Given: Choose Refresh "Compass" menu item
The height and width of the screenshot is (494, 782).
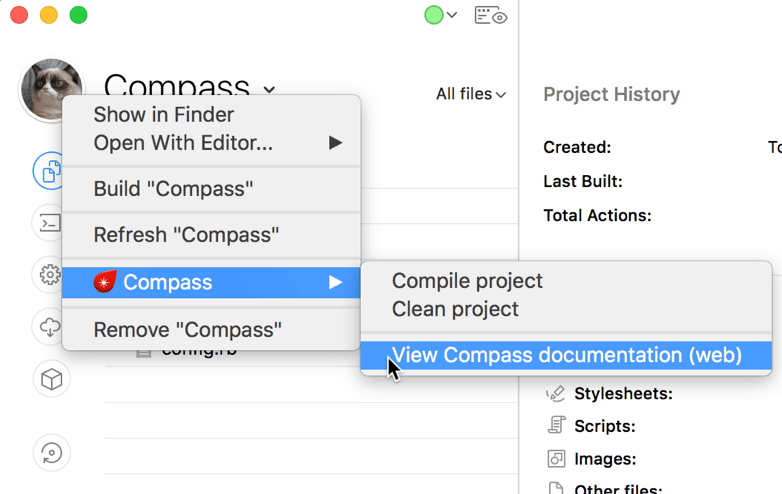Looking at the screenshot, I should pos(211,235).
